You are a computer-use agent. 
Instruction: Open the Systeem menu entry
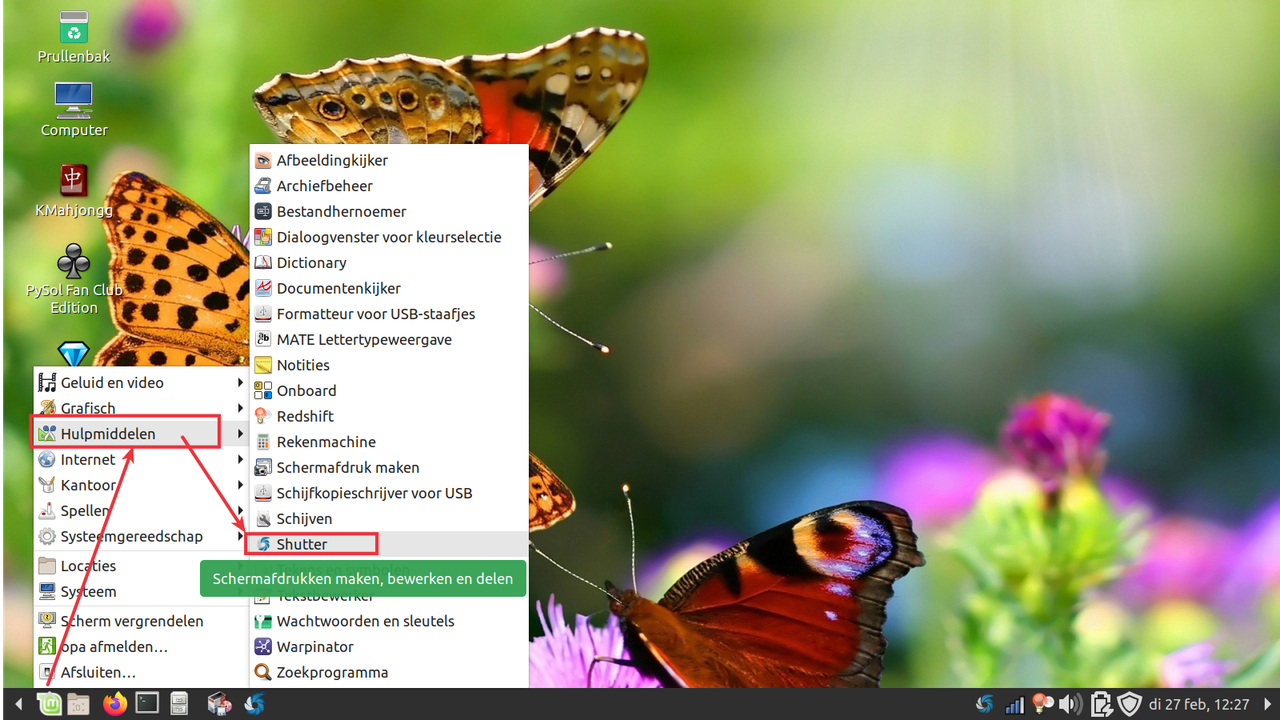tap(140, 592)
